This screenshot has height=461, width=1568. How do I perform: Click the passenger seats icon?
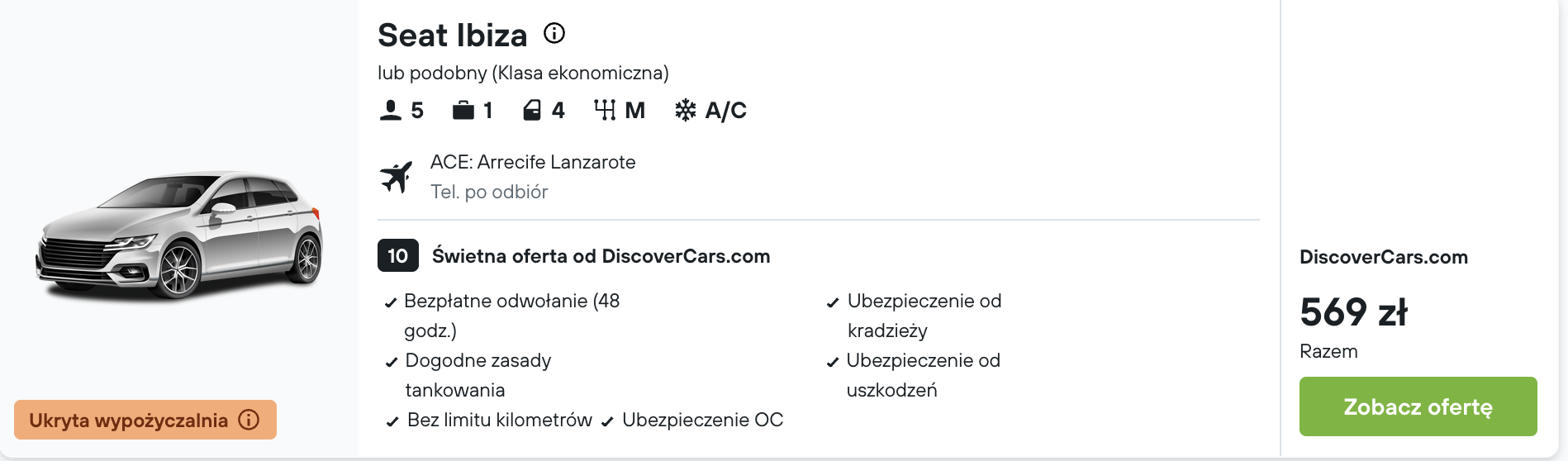click(x=390, y=110)
